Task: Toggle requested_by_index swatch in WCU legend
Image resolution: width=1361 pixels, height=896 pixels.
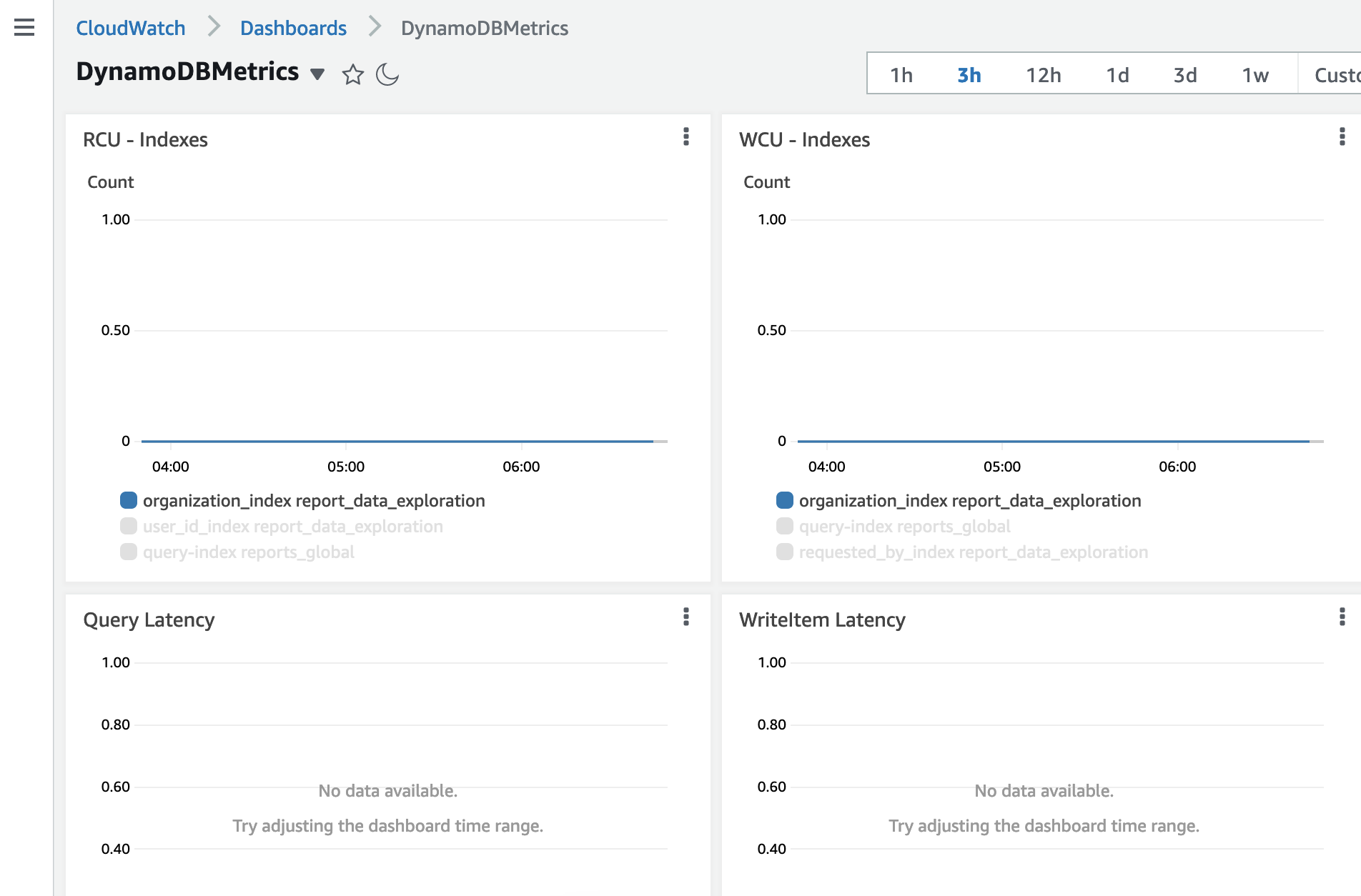Action: pos(785,552)
